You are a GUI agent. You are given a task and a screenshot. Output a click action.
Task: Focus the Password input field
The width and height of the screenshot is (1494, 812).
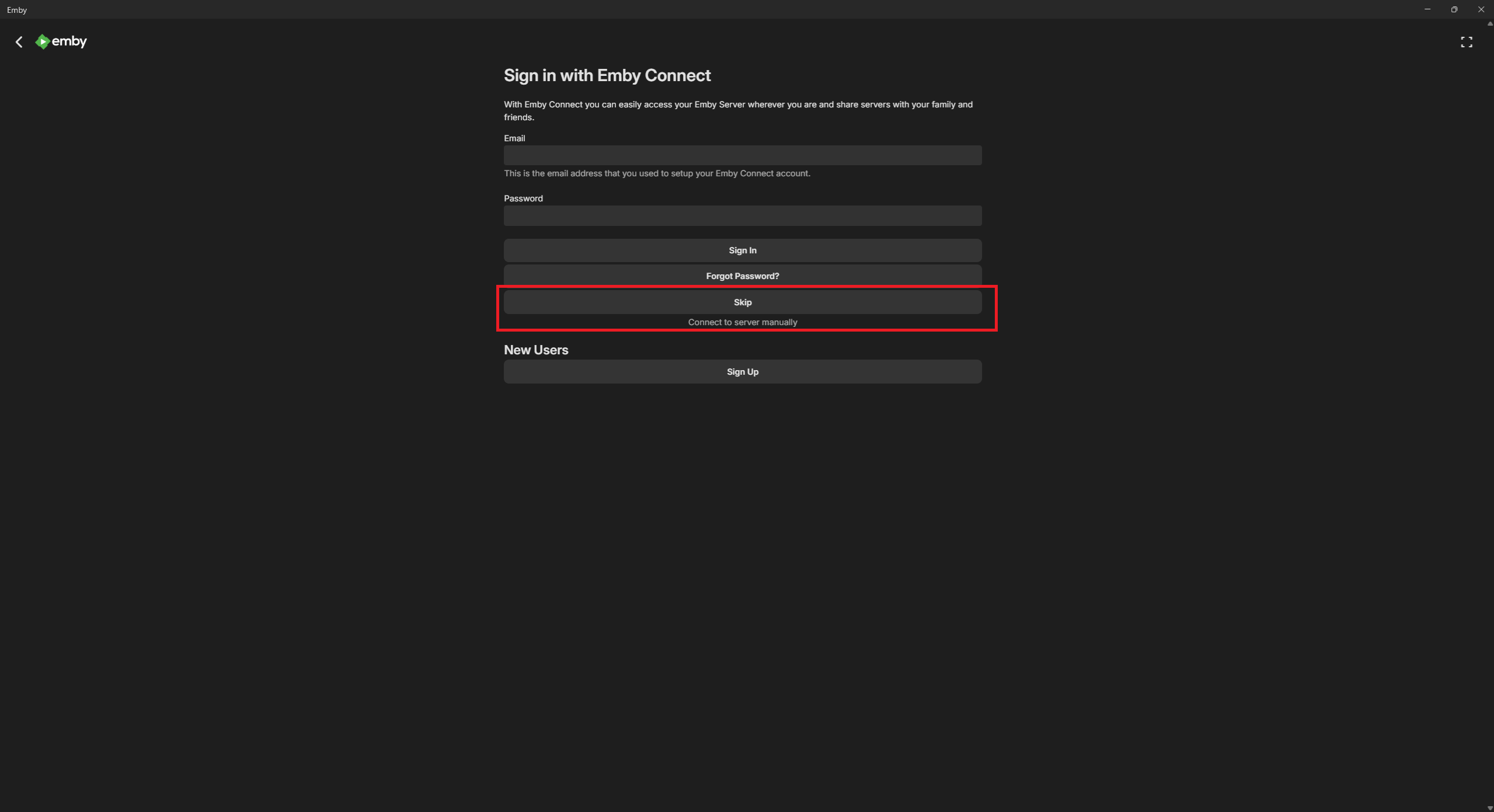[x=742, y=215]
